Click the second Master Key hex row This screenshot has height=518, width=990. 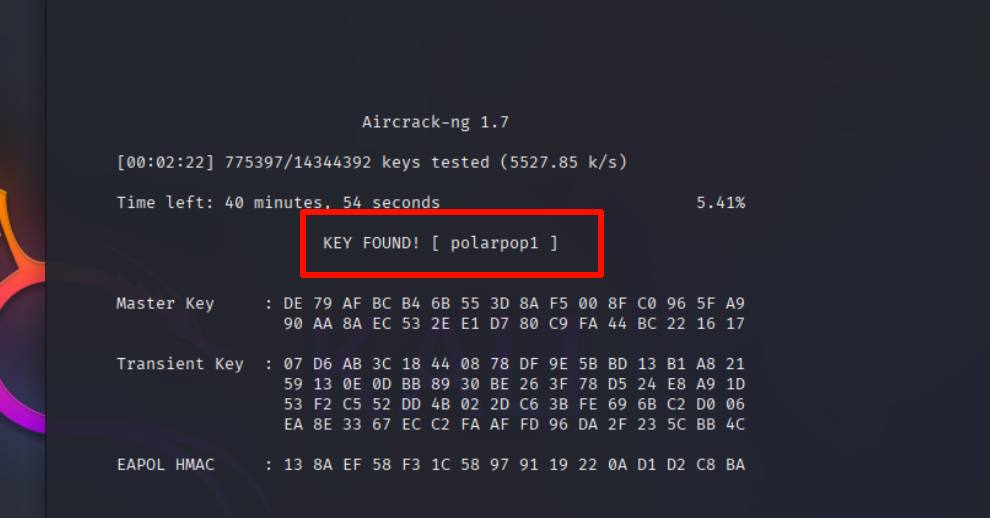pos(514,323)
